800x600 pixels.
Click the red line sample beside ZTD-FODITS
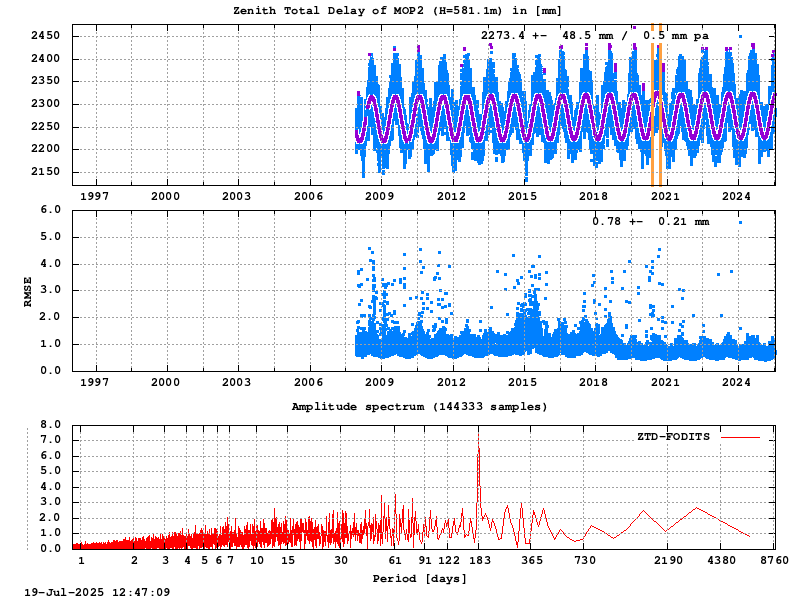pos(740,437)
